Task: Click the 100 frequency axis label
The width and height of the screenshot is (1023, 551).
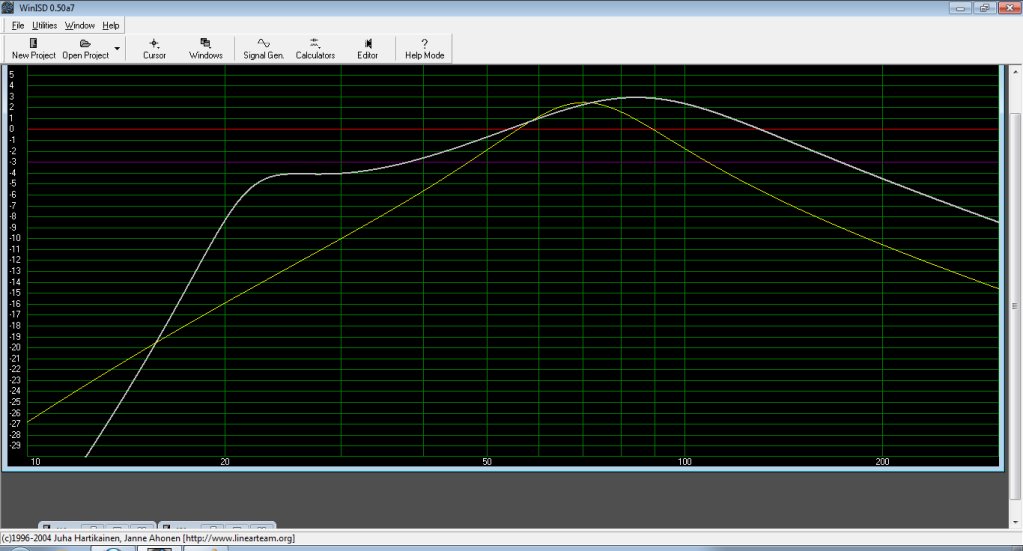Action: tap(684, 462)
